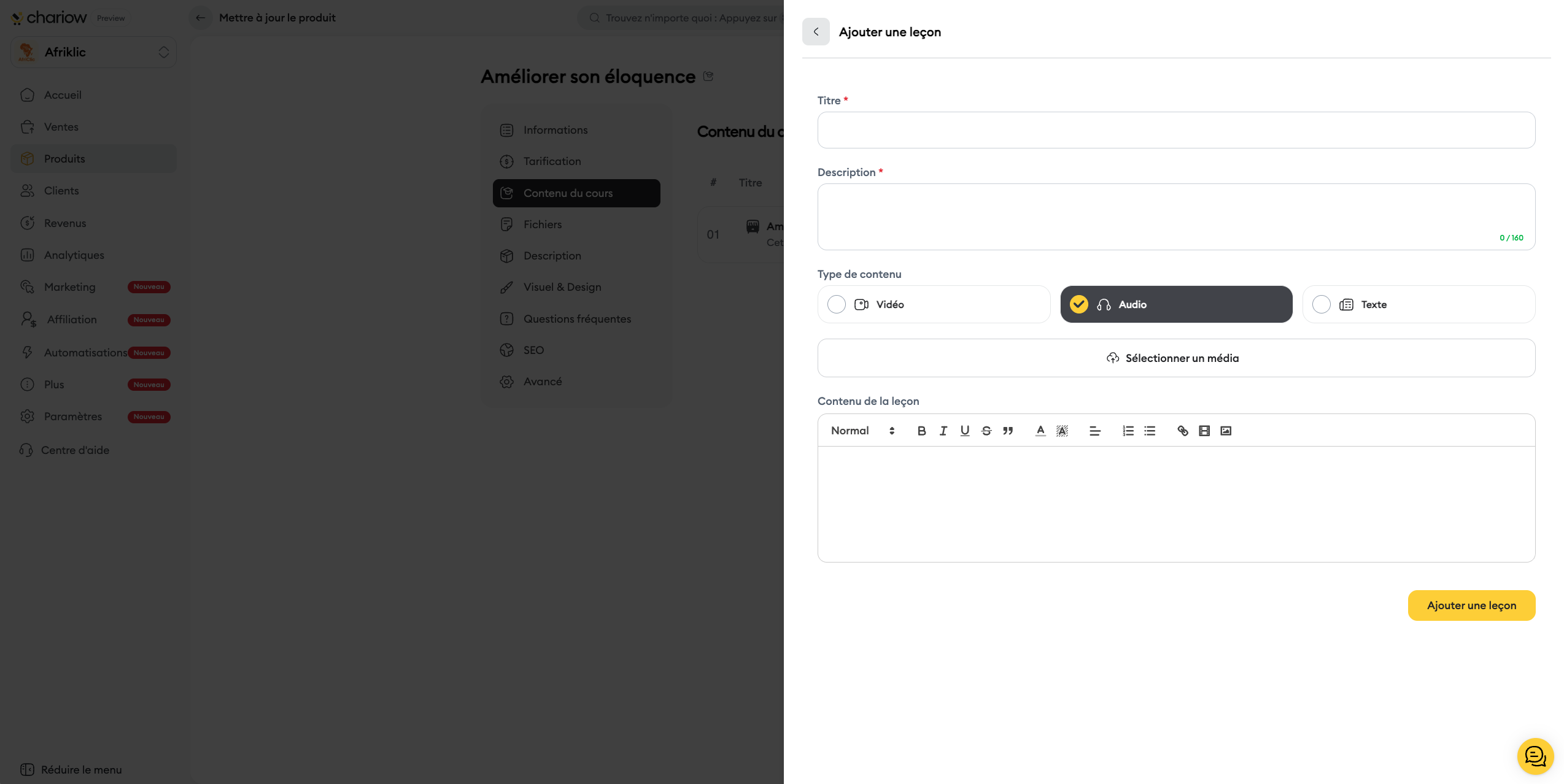Apply underline formatting in the editor
This screenshot has width=1564, height=784.
click(965, 431)
